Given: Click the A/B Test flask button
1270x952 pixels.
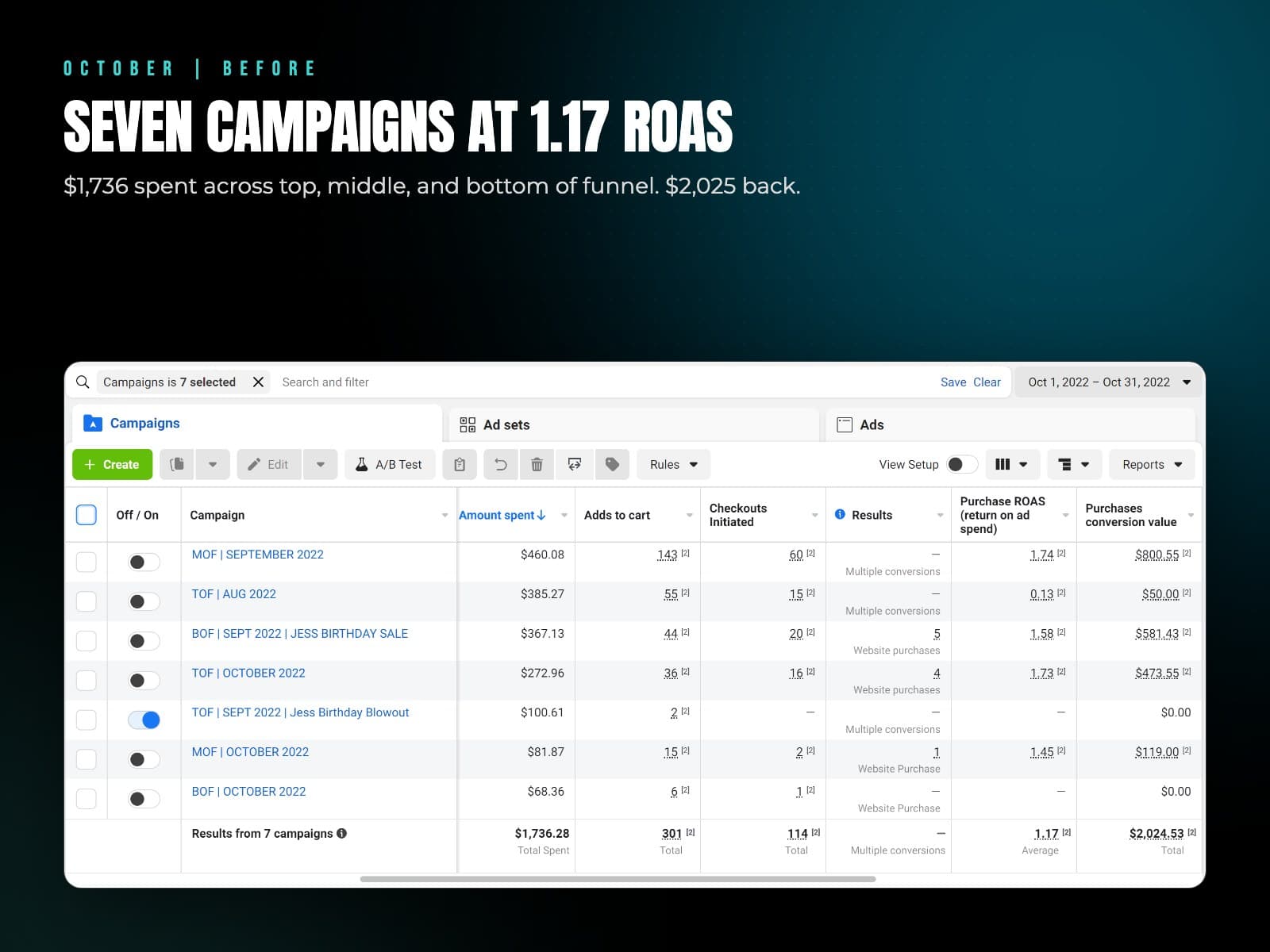Looking at the screenshot, I should click(390, 465).
